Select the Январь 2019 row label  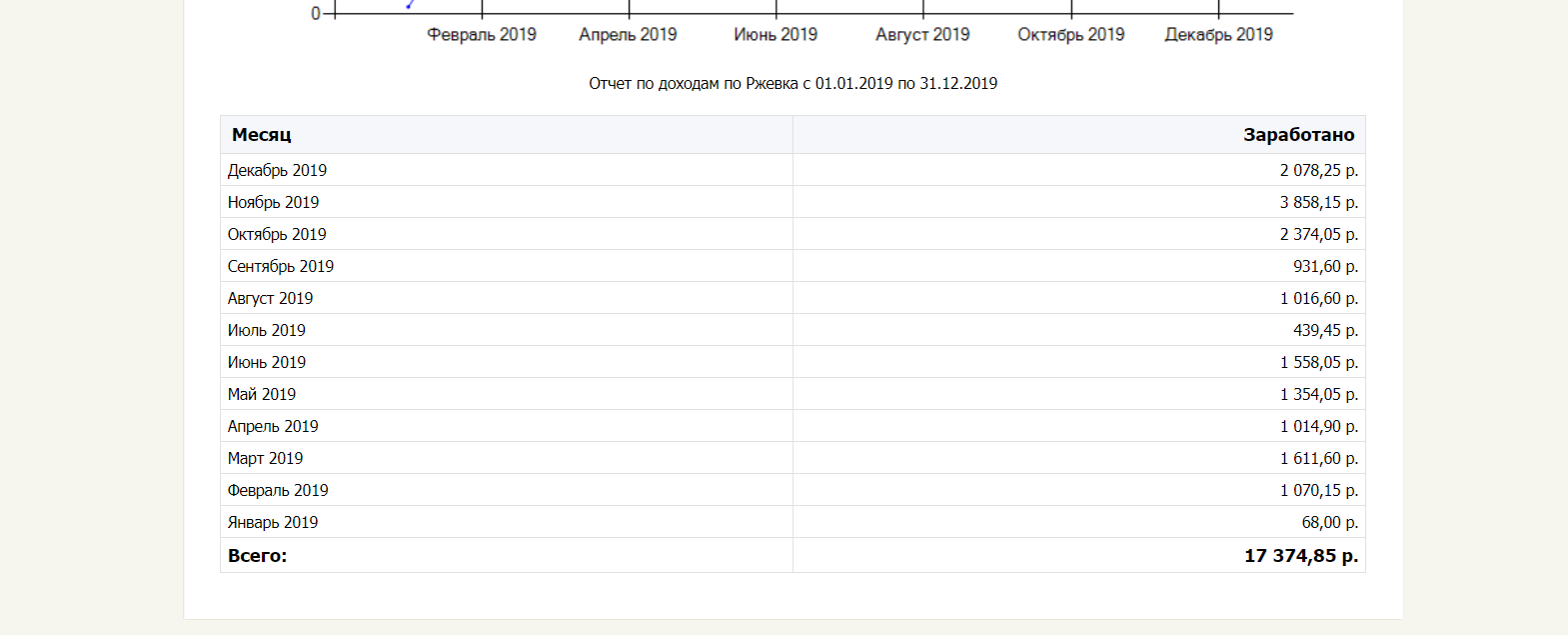(x=273, y=523)
